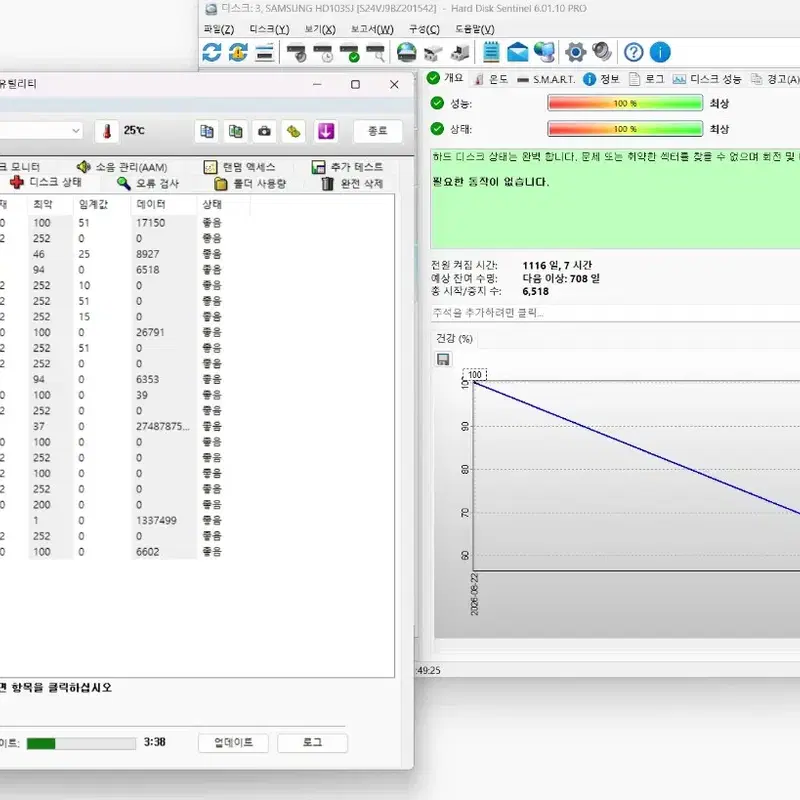This screenshot has height=800, width=800.
Task: Click the green update progress bar
Action: (81, 743)
